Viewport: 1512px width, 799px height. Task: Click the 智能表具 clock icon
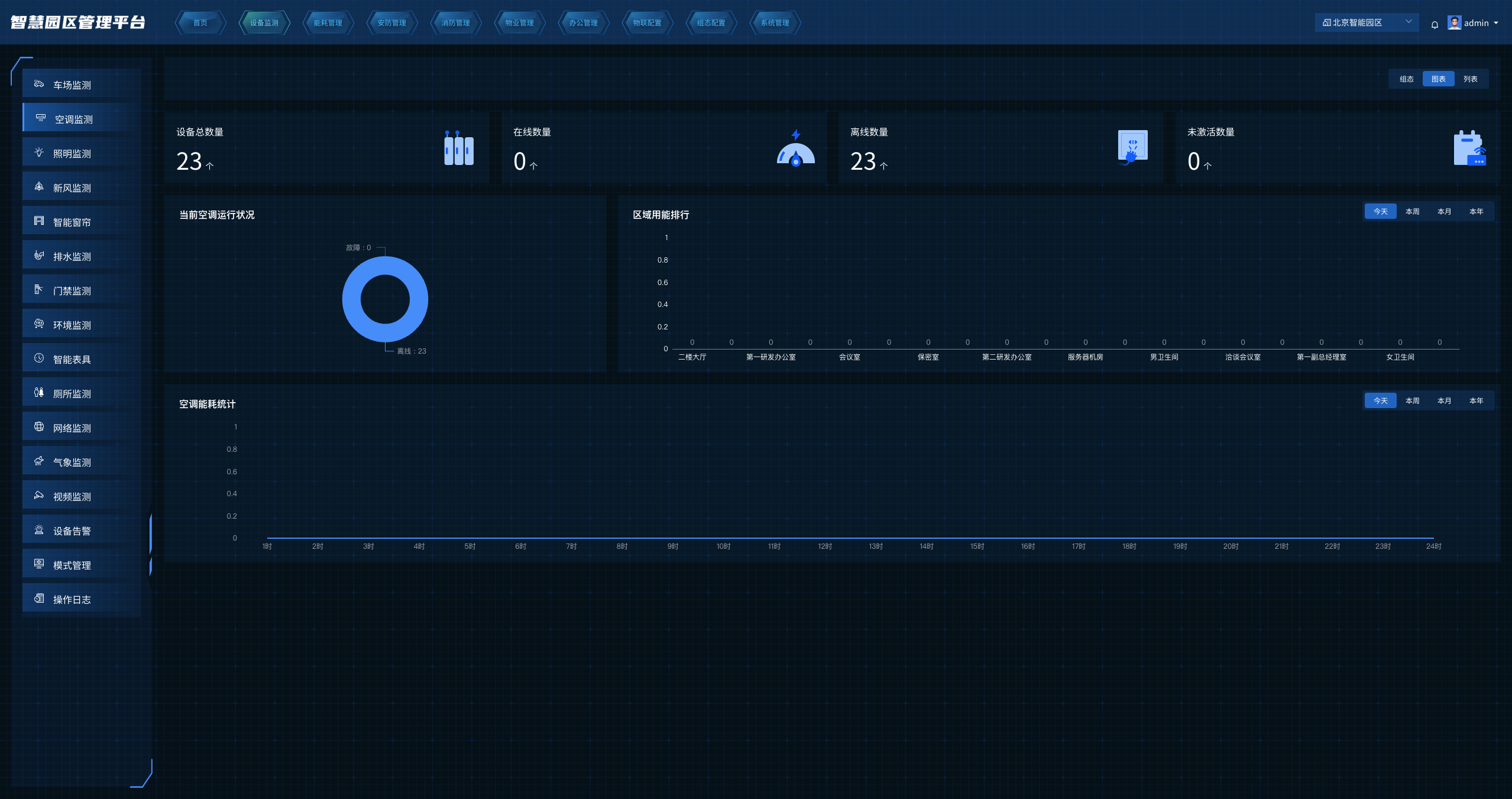pos(39,358)
